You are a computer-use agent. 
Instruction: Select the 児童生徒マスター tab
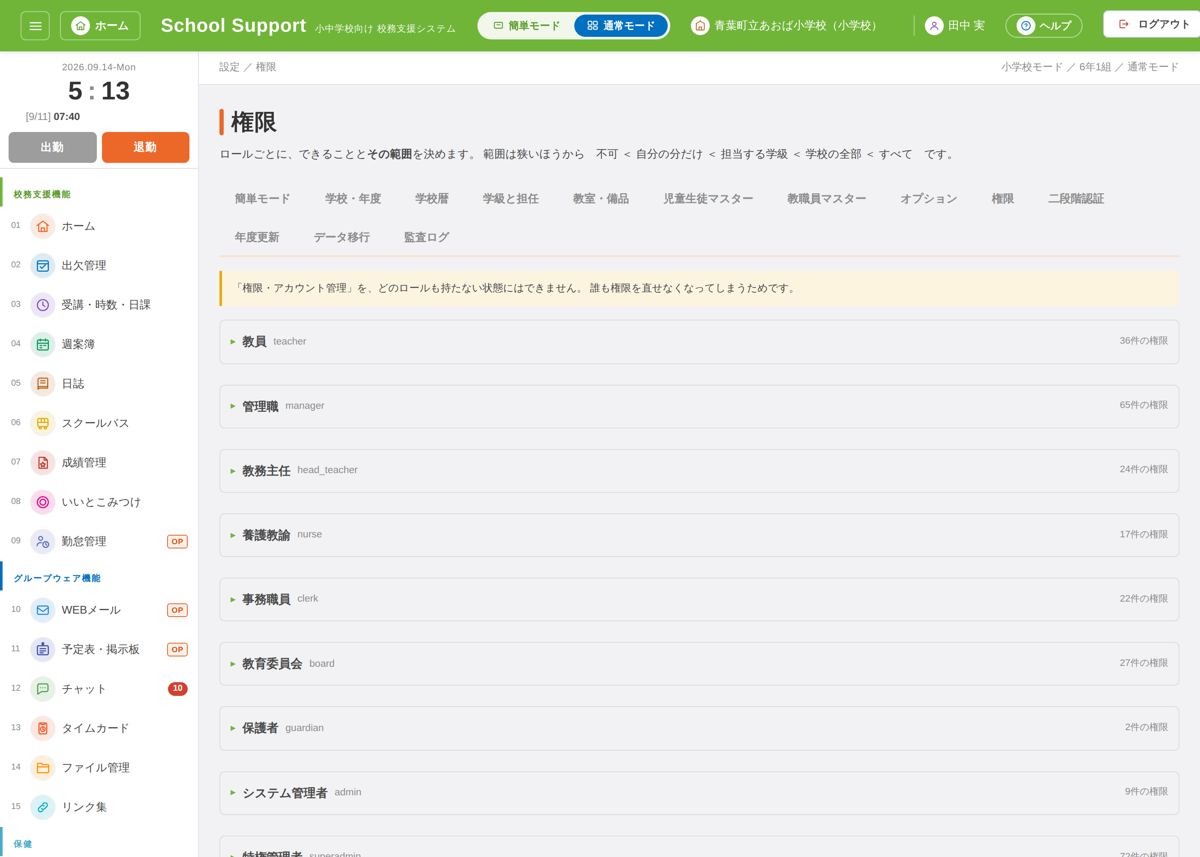(x=708, y=199)
